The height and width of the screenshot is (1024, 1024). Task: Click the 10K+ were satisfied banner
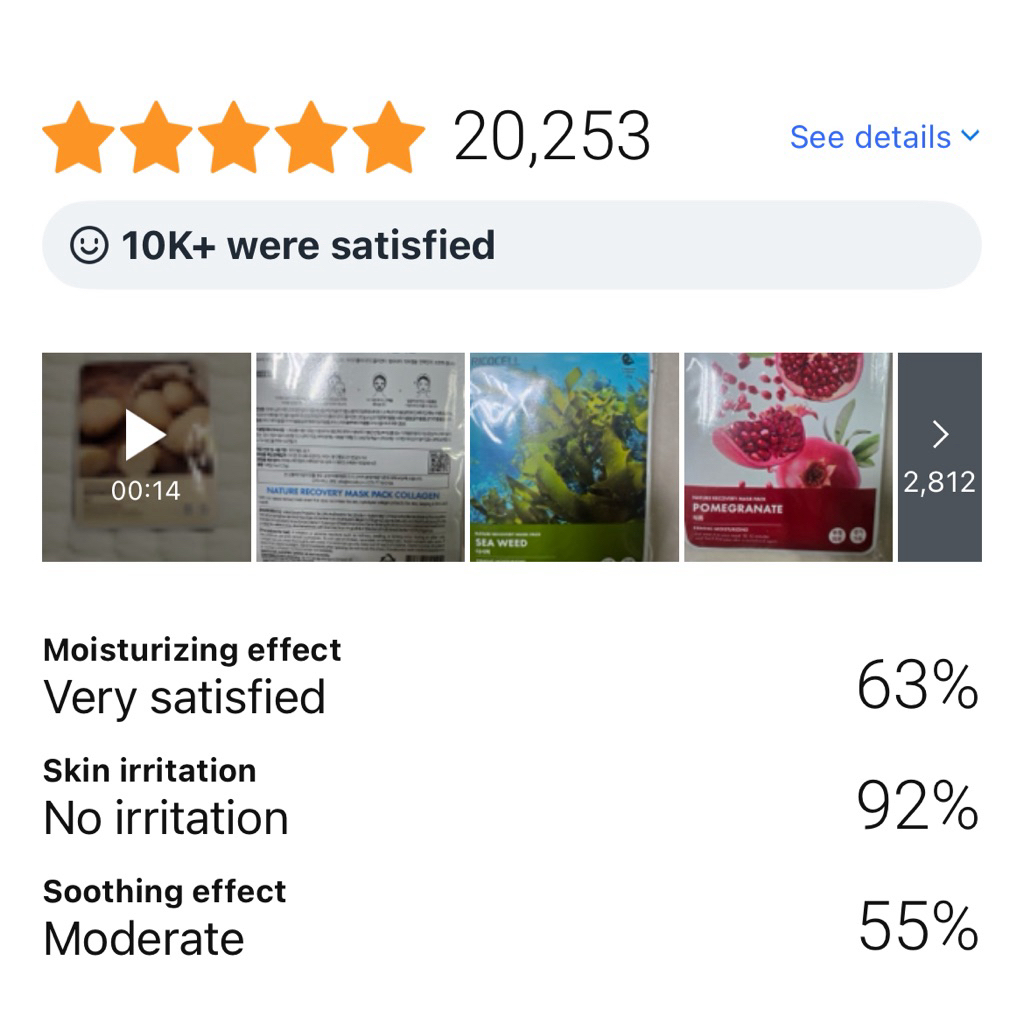click(512, 245)
